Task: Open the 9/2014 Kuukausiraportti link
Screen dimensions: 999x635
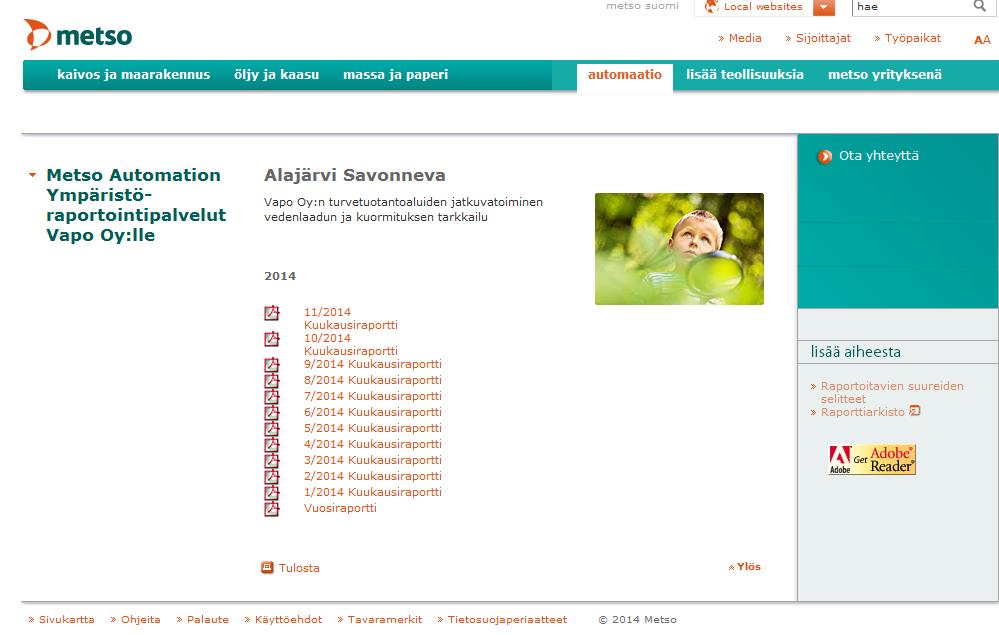Action: pos(373,364)
